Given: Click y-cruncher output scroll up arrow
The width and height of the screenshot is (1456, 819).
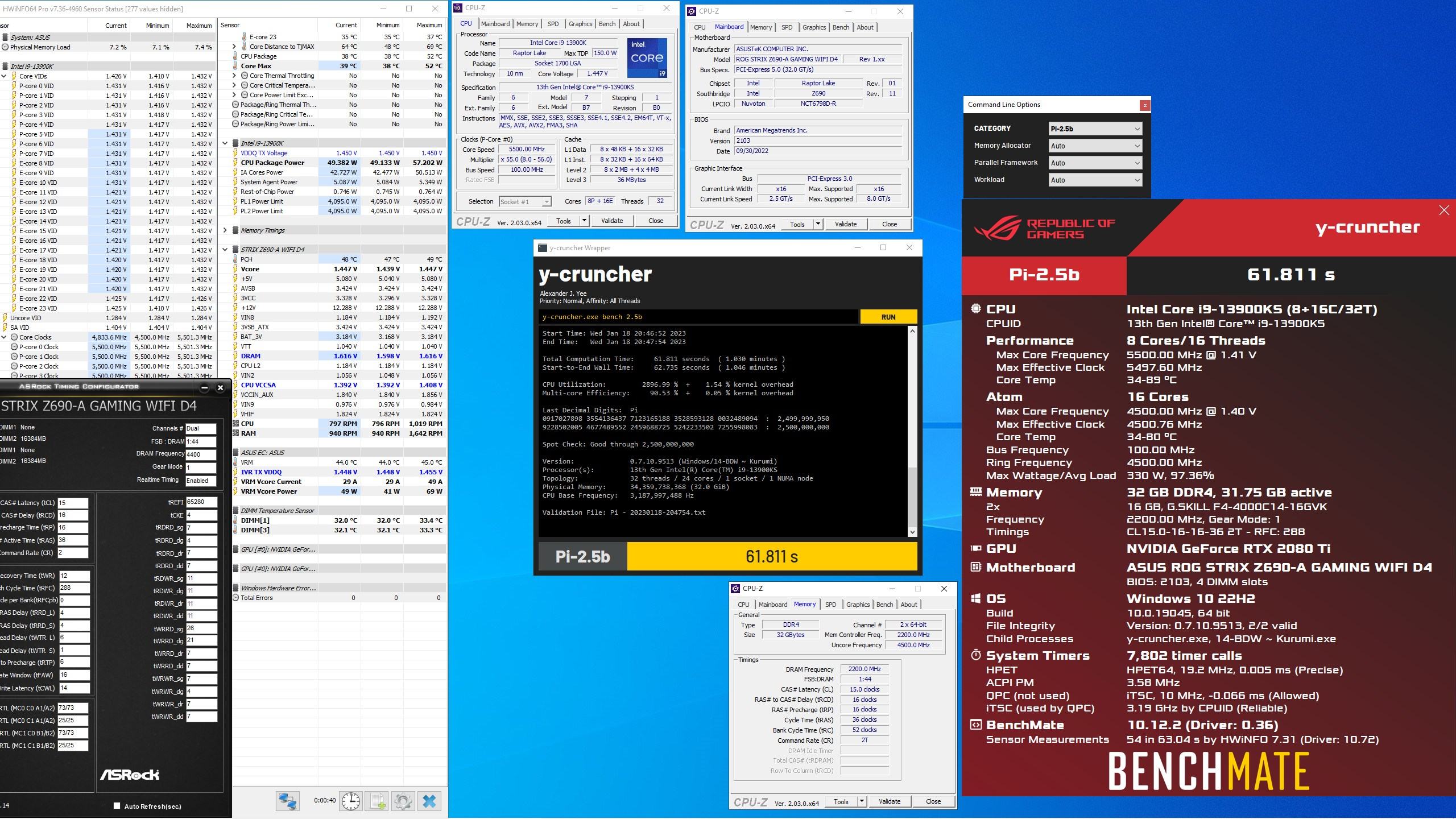Looking at the screenshot, I should coord(912,331).
